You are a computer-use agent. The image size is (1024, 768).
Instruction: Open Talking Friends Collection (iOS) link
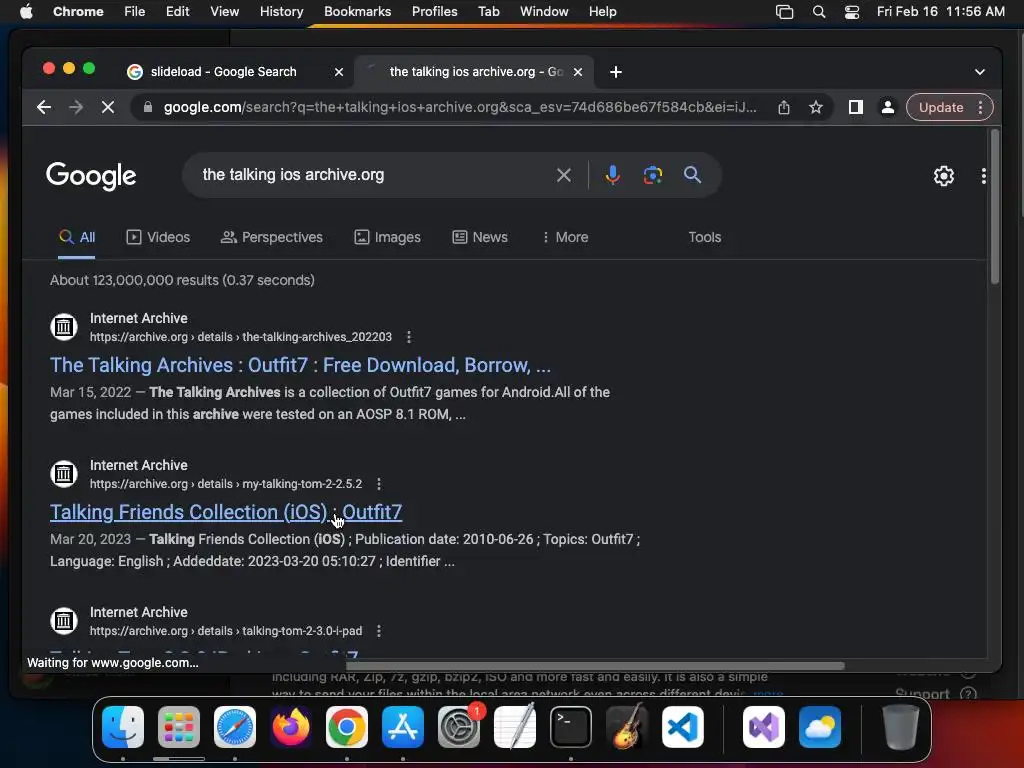point(226,512)
